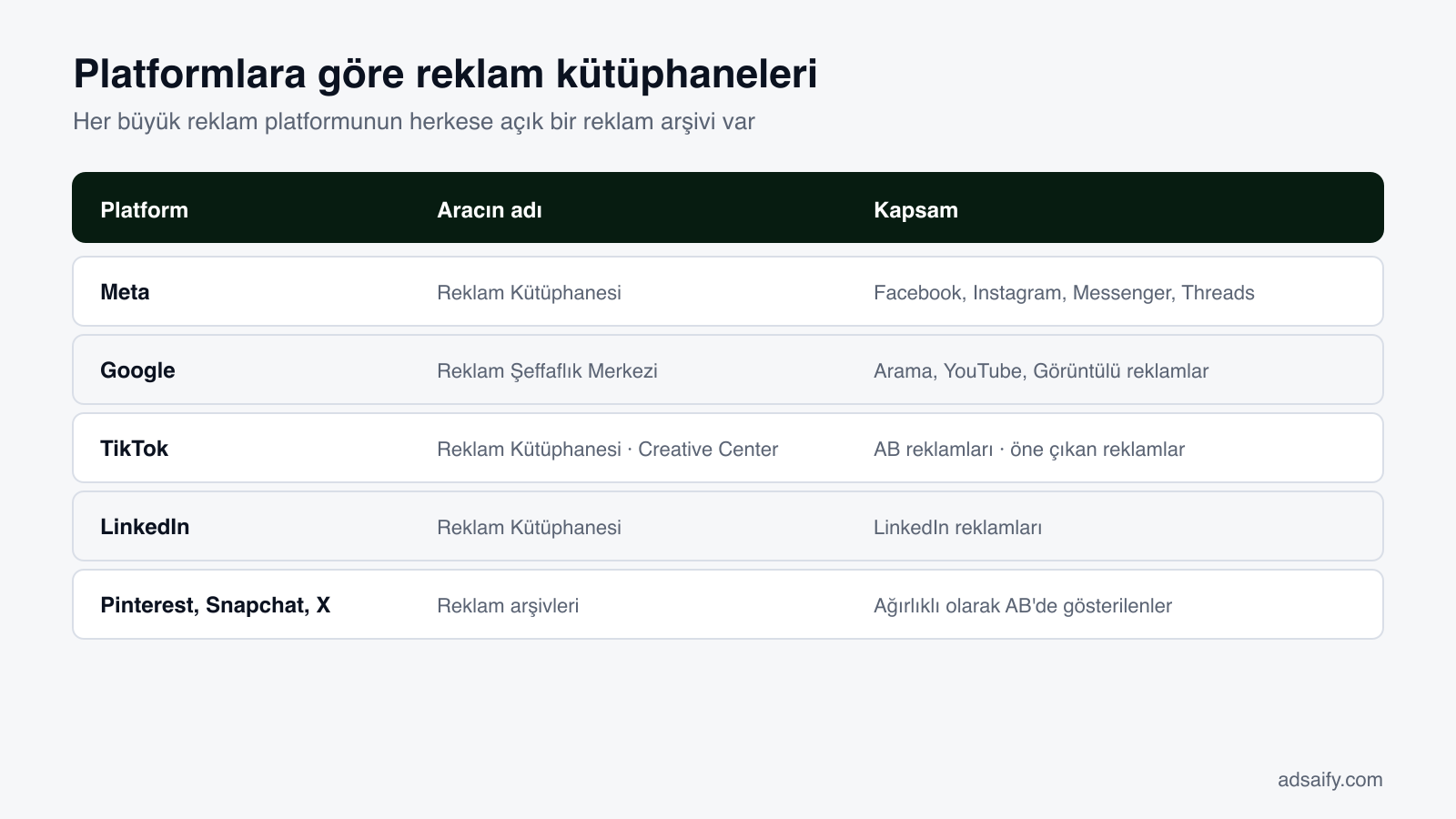This screenshot has height=819, width=1456.
Task: Select the subtitle starting 'Her büyük reklam platformunun'
Action: [414, 121]
